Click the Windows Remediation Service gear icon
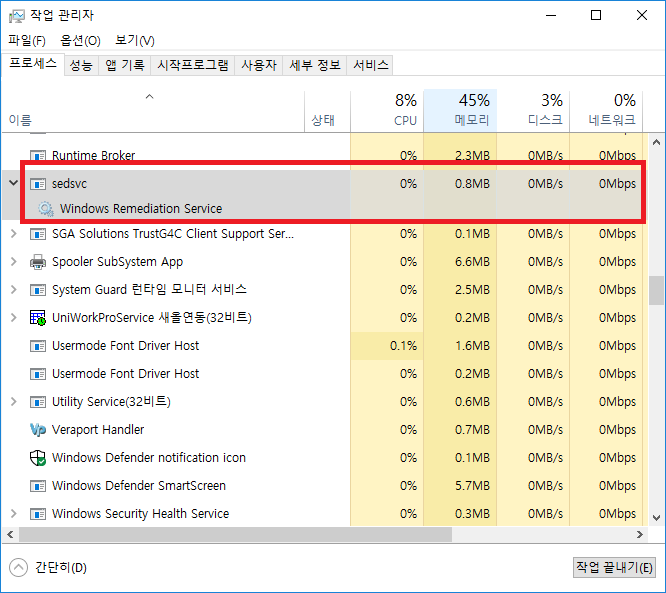This screenshot has height=593, width=666. click(x=45, y=209)
